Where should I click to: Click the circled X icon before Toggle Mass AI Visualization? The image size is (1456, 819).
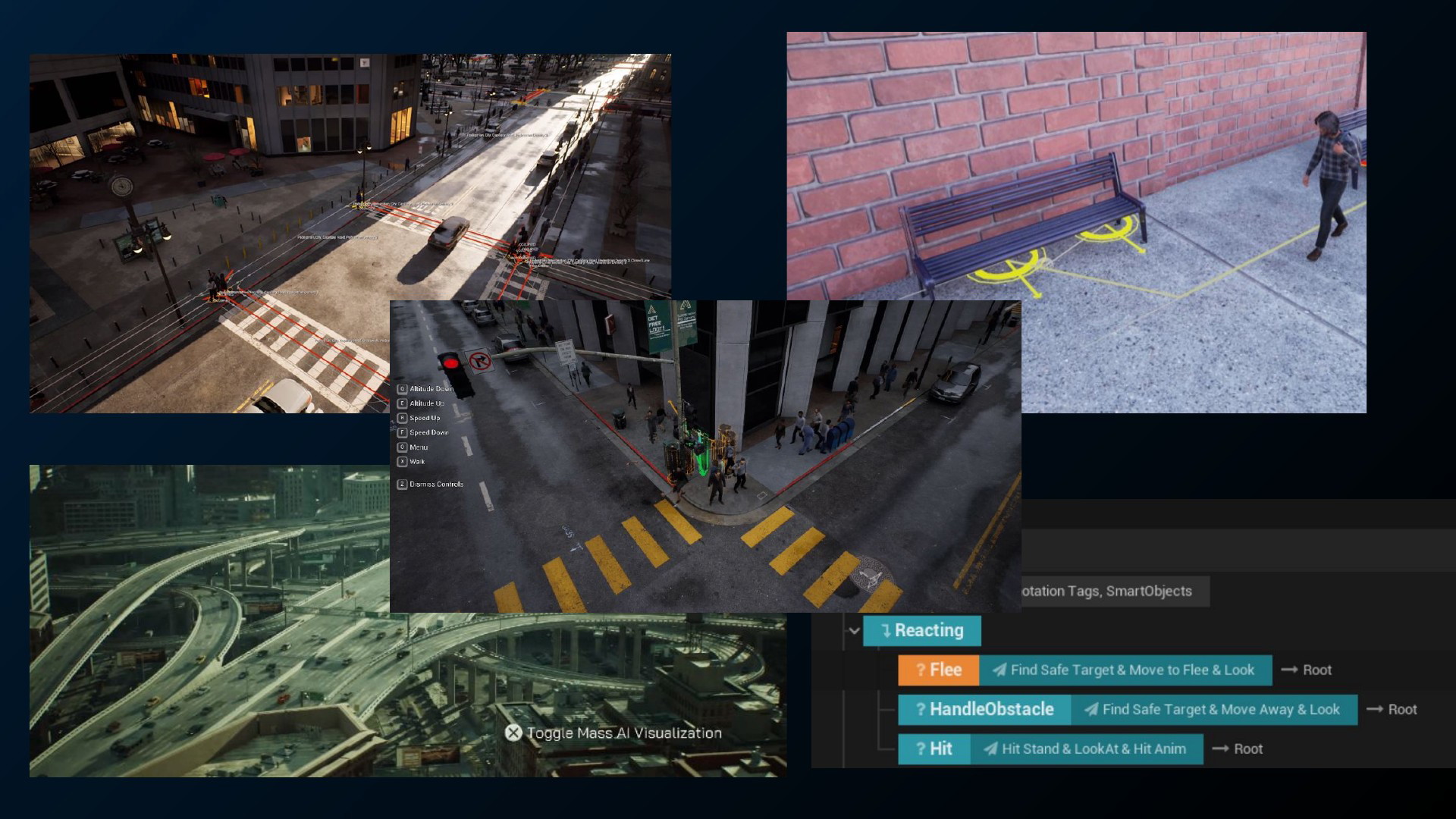513,733
